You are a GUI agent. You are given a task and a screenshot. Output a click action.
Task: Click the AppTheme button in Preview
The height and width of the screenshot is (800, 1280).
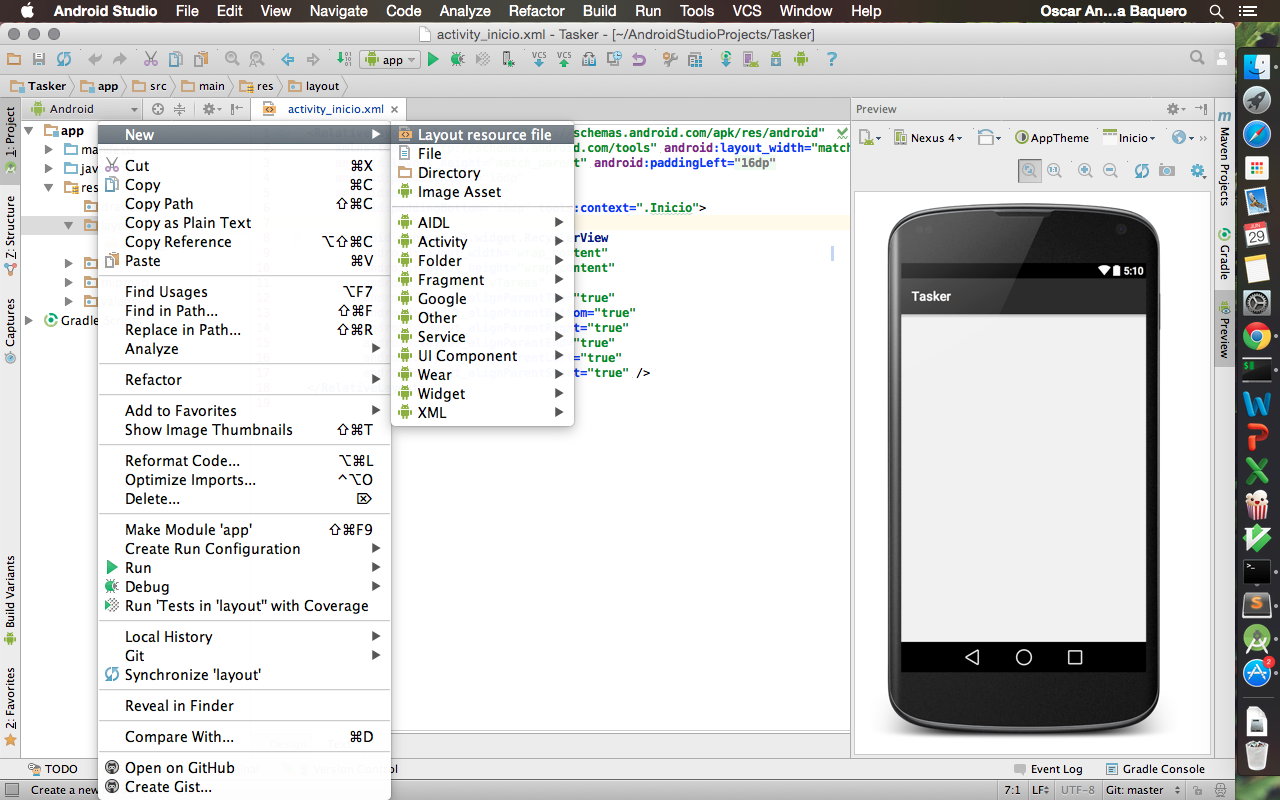pos(1052,138)
